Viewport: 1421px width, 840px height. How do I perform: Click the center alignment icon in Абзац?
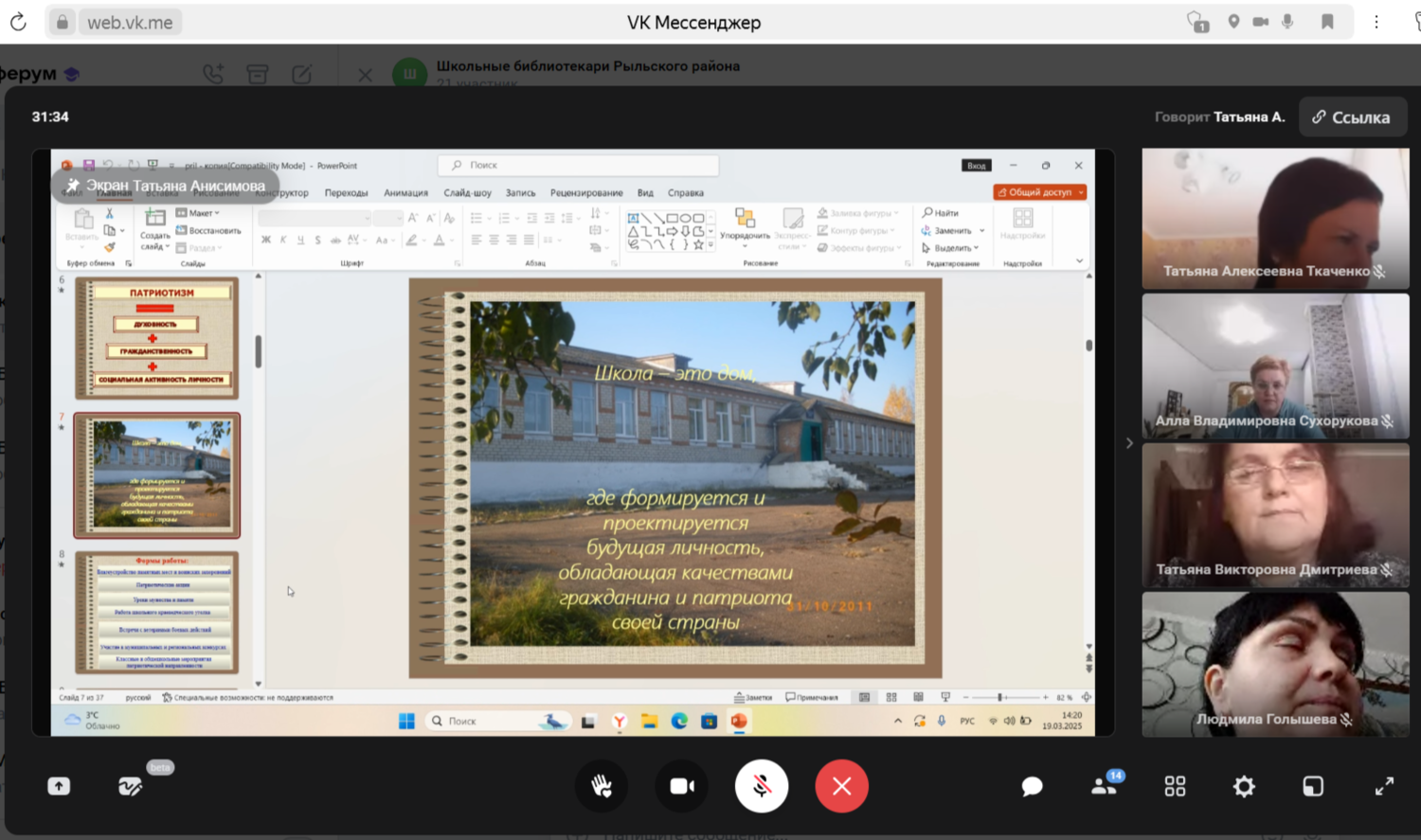point(494,241)
